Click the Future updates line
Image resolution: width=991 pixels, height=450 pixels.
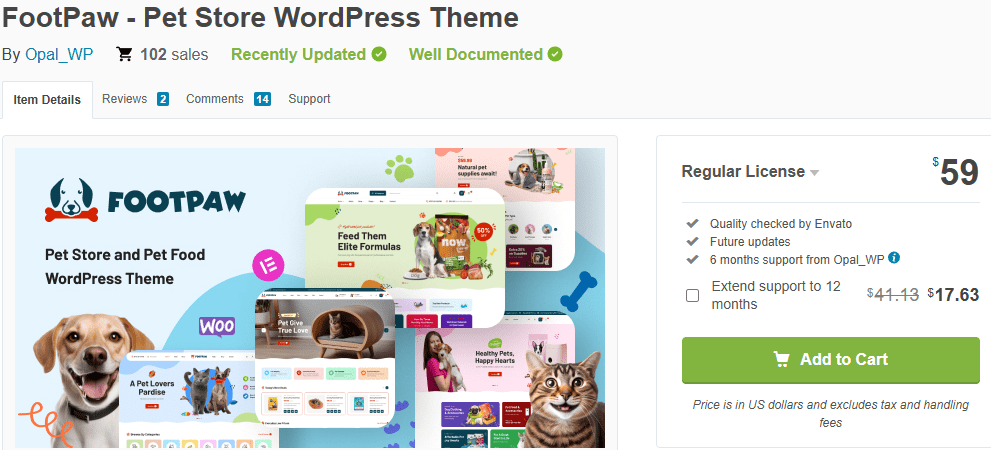click(x=750, y=241)
